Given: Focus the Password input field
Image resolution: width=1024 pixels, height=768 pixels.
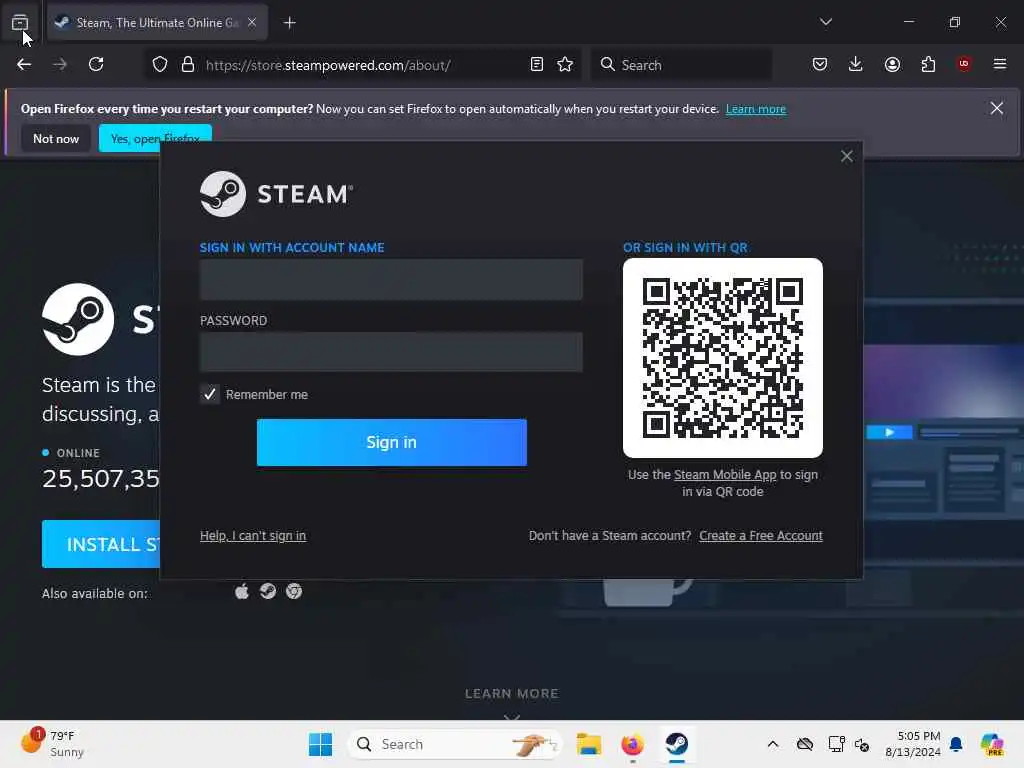Looking at the screenshot, I should coord(391,352).
